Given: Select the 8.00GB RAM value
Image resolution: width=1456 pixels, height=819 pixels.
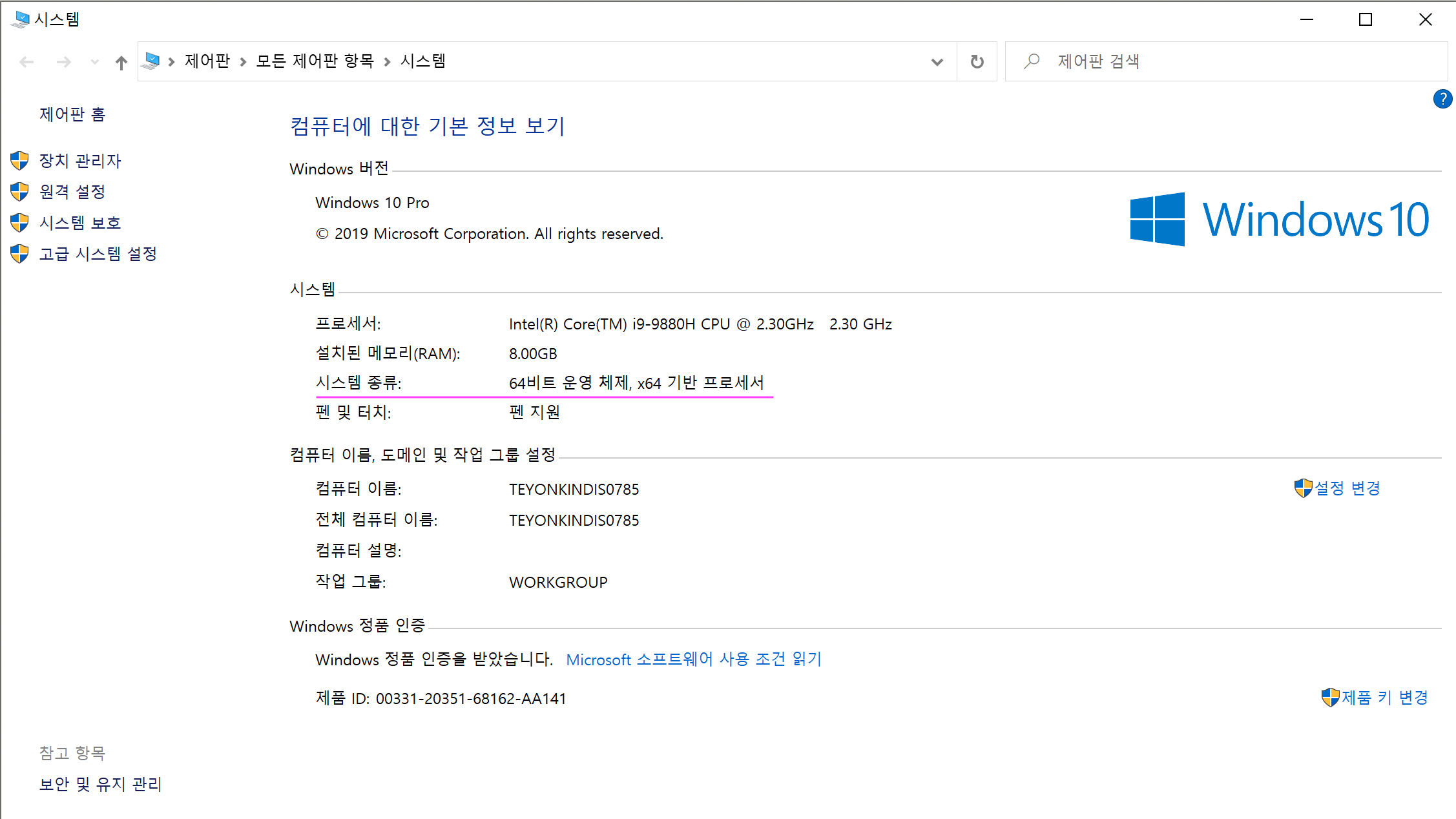Looking at the screenshot, I should click(533, 354).
